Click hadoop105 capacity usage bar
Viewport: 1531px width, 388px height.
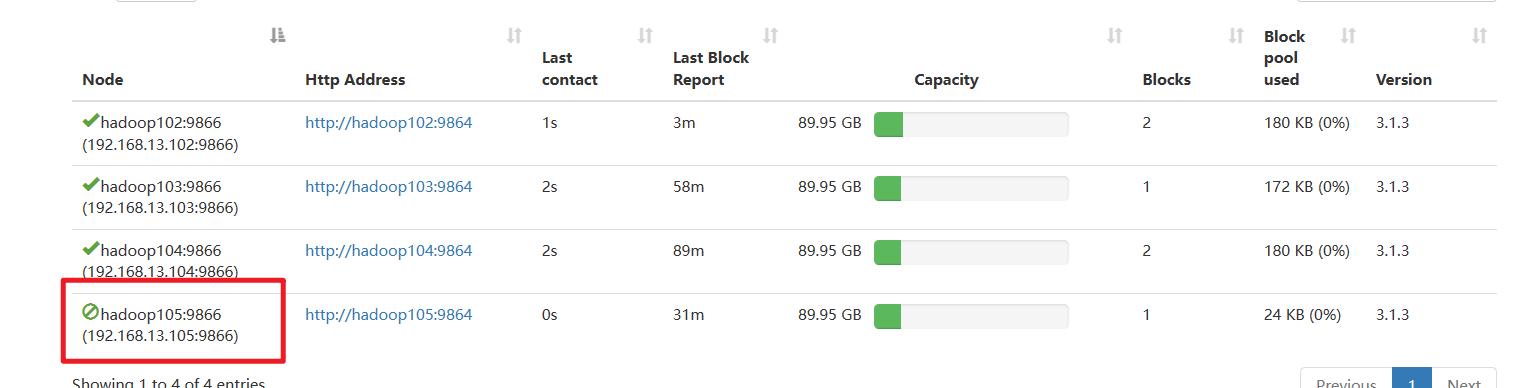point(971,316)
